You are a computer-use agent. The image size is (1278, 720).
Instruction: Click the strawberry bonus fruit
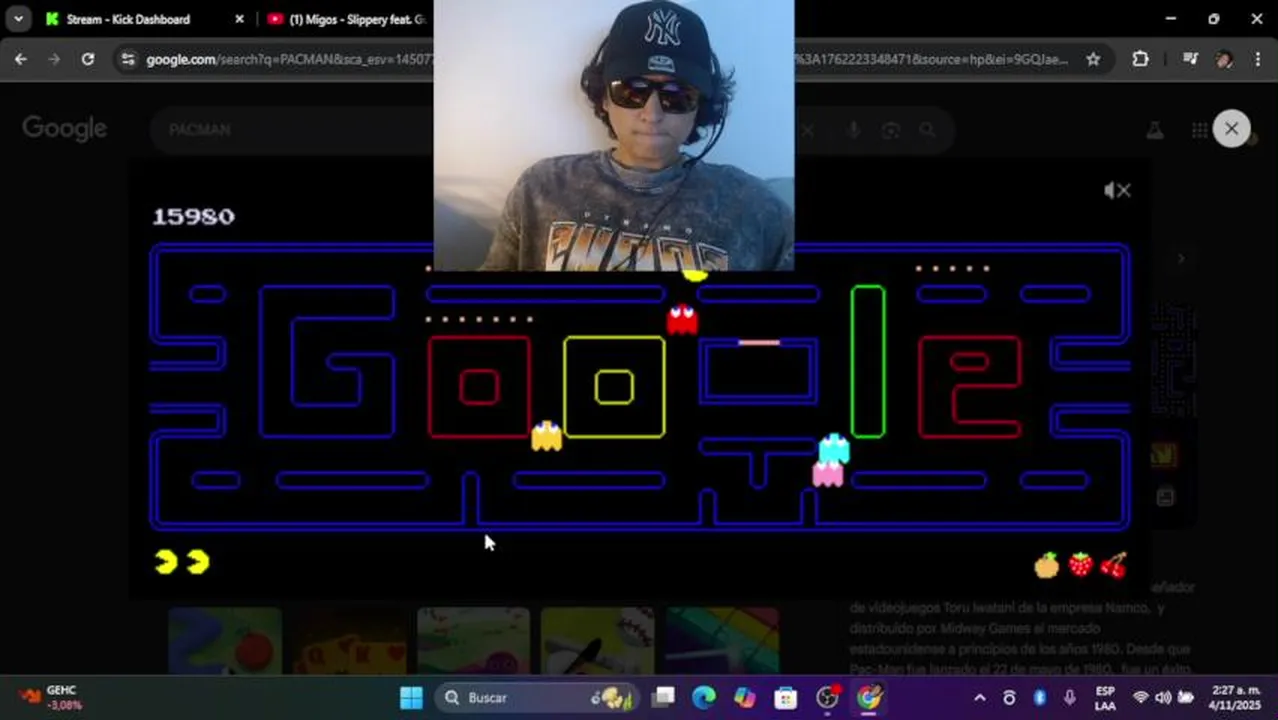[1080, 564]
